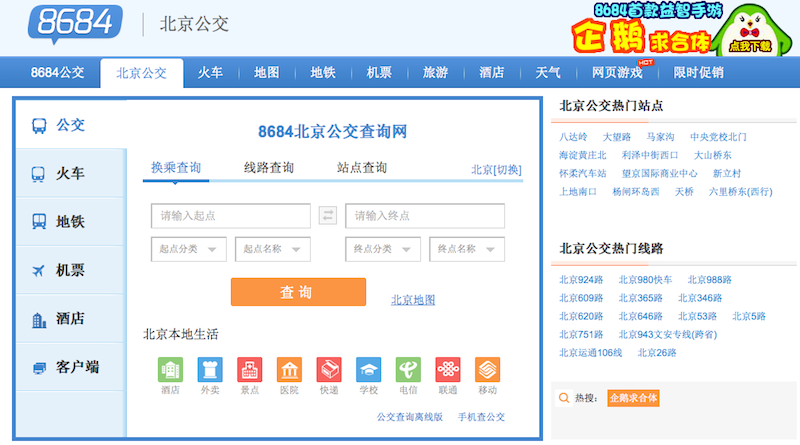Click the client computer icon
Viewport: 800px width, 445px height.
click(x=39, y=367)
